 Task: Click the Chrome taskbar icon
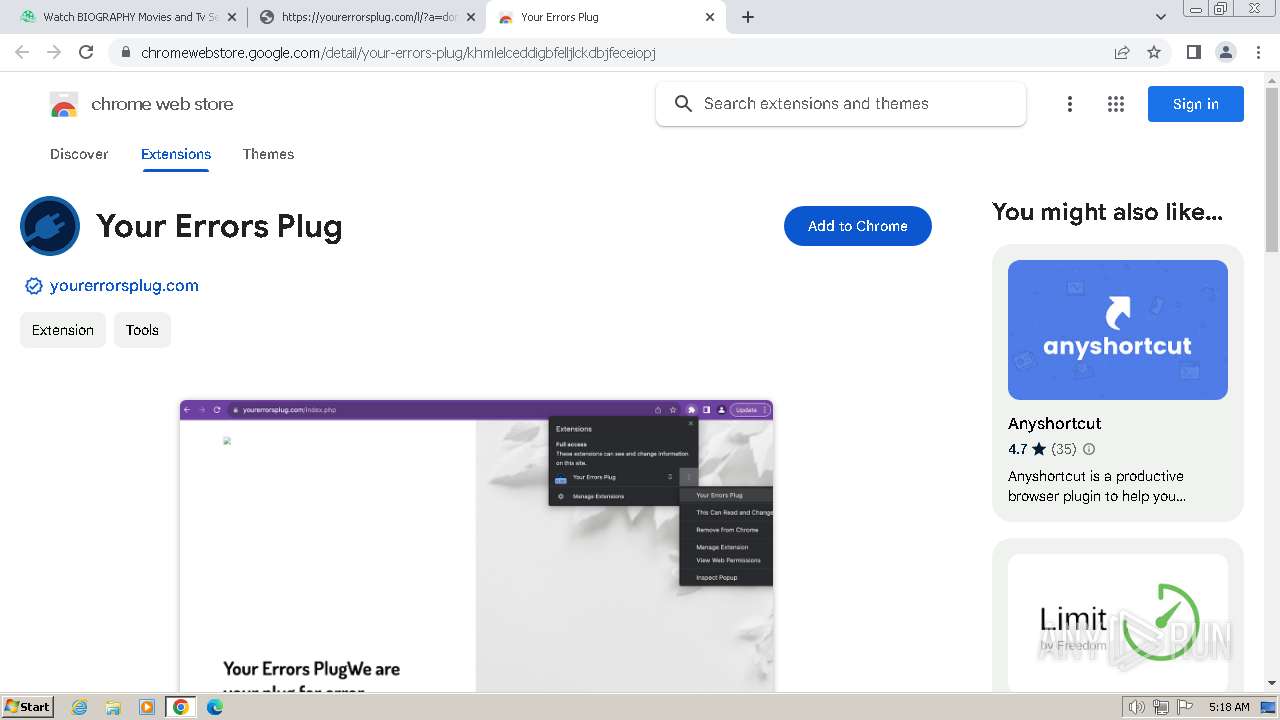pyautogui.click(x=181, y=707)
